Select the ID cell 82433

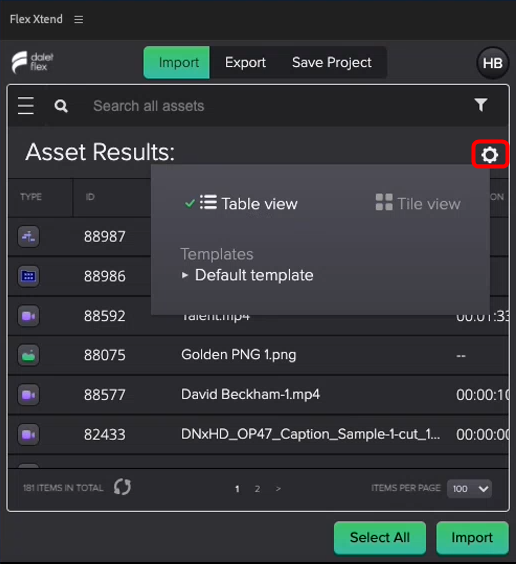pos(105,435)
